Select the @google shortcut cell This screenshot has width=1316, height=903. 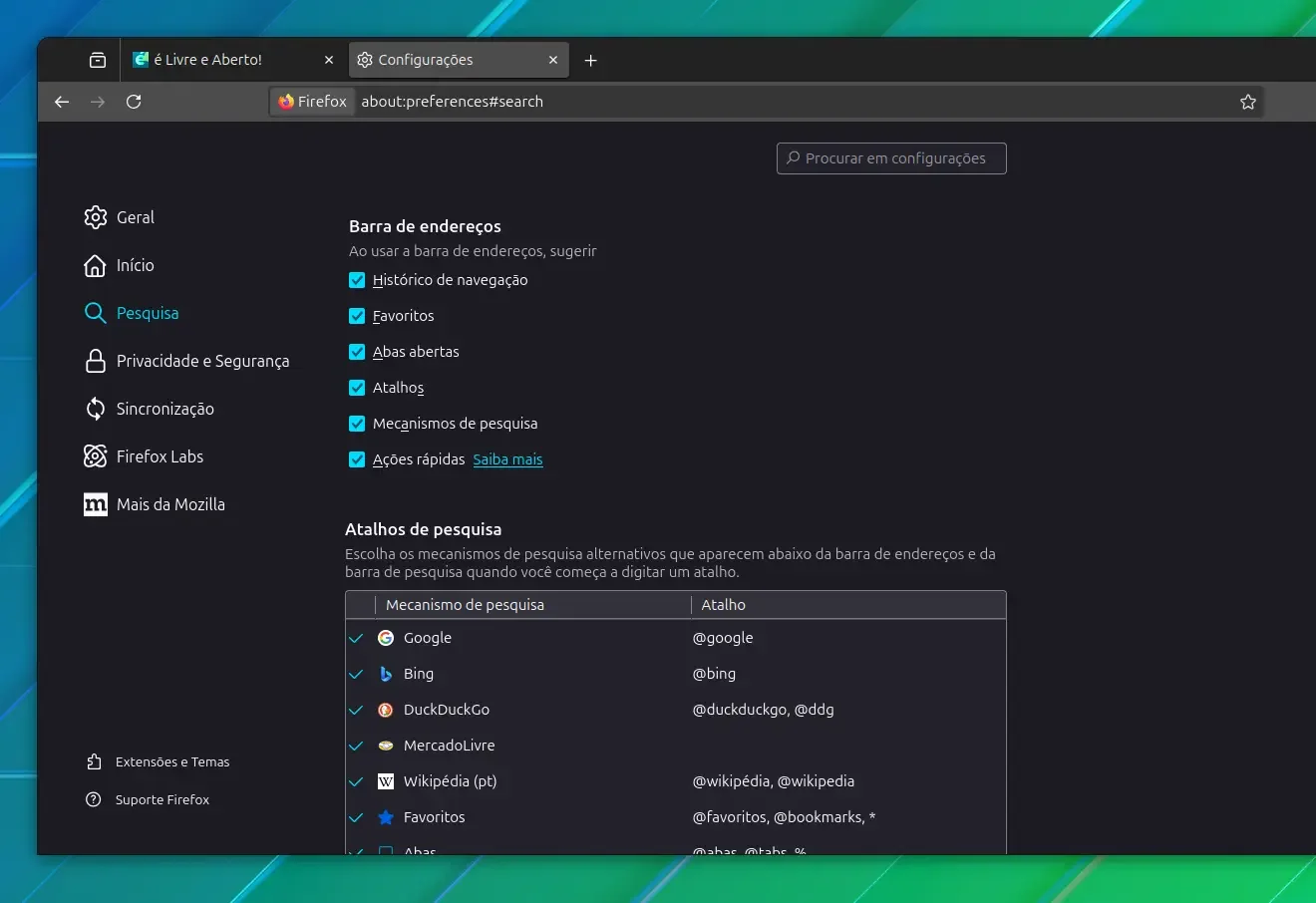tap(723, 638)
